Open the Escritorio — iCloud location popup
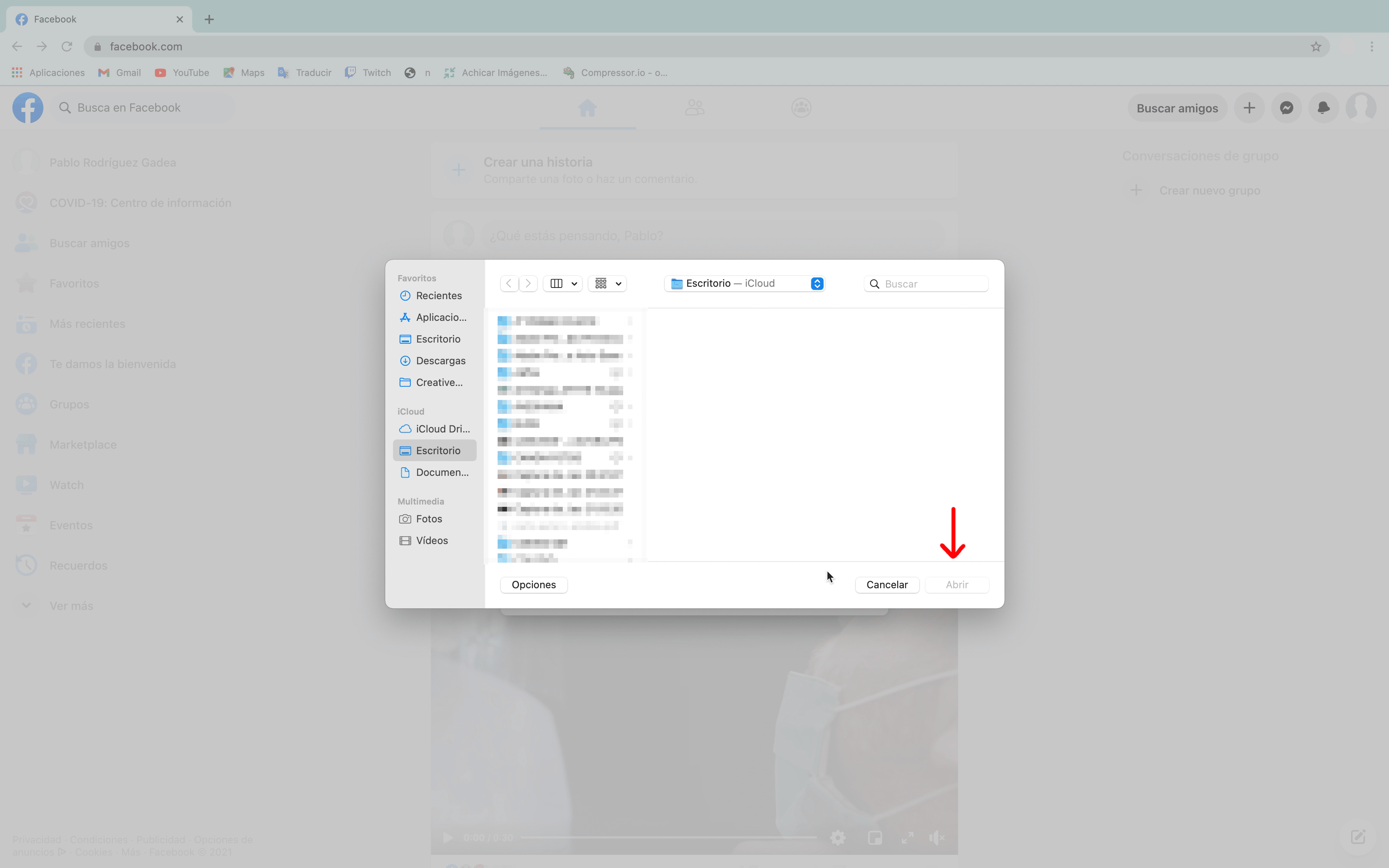 (x=744, y=284)
